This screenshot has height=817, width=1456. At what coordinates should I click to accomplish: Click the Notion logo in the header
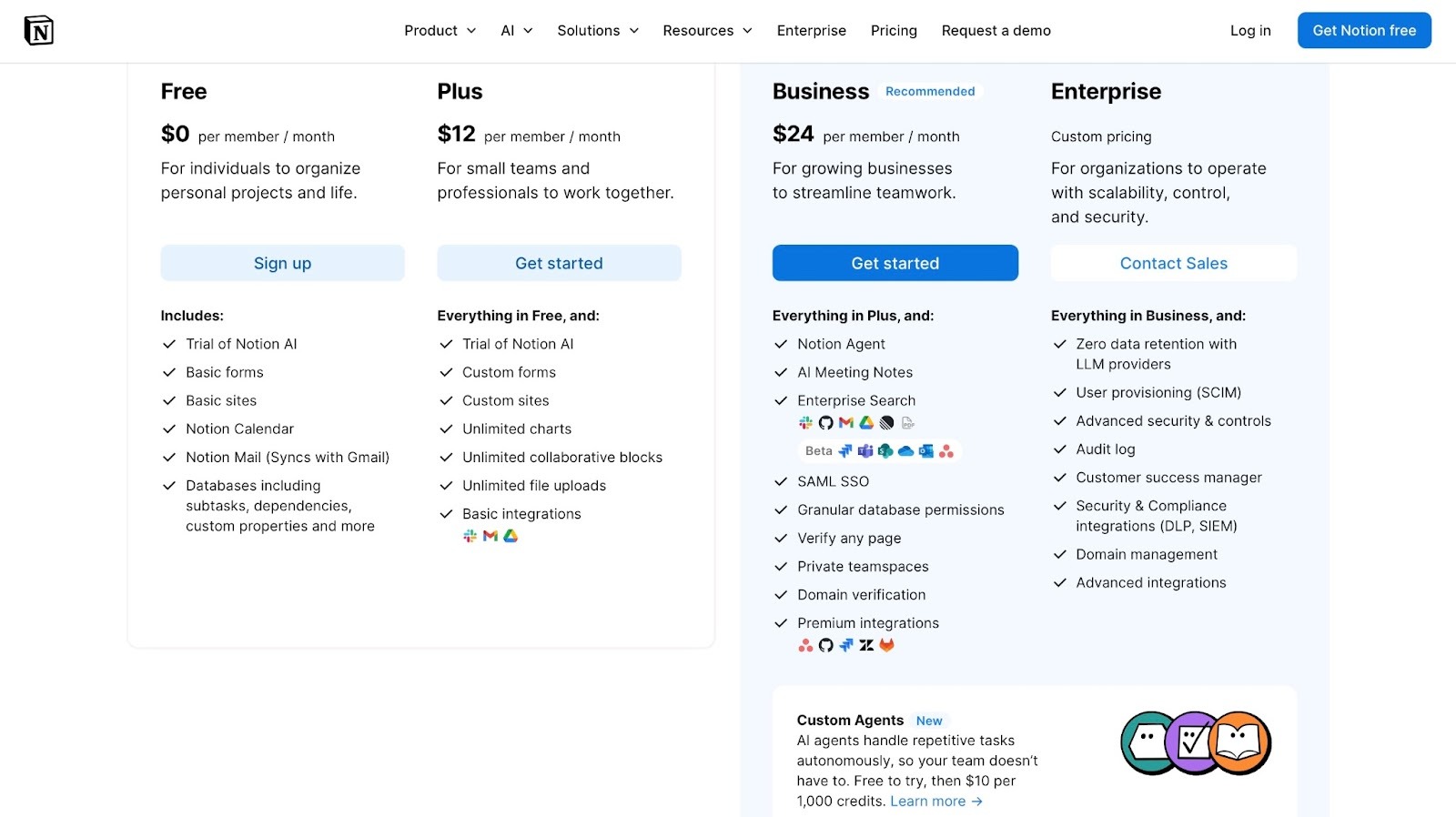coord(38,31)
